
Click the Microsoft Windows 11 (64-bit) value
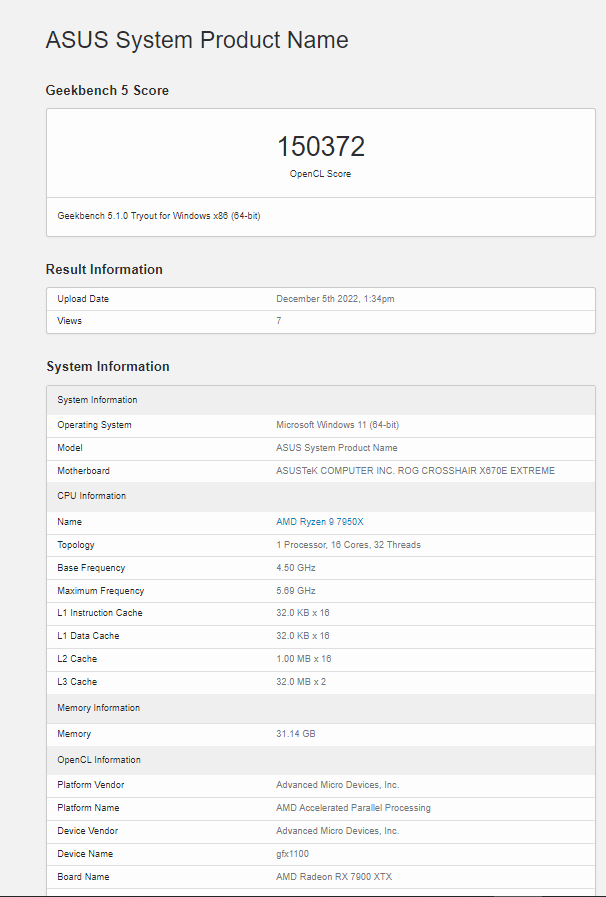pos(337,425)
